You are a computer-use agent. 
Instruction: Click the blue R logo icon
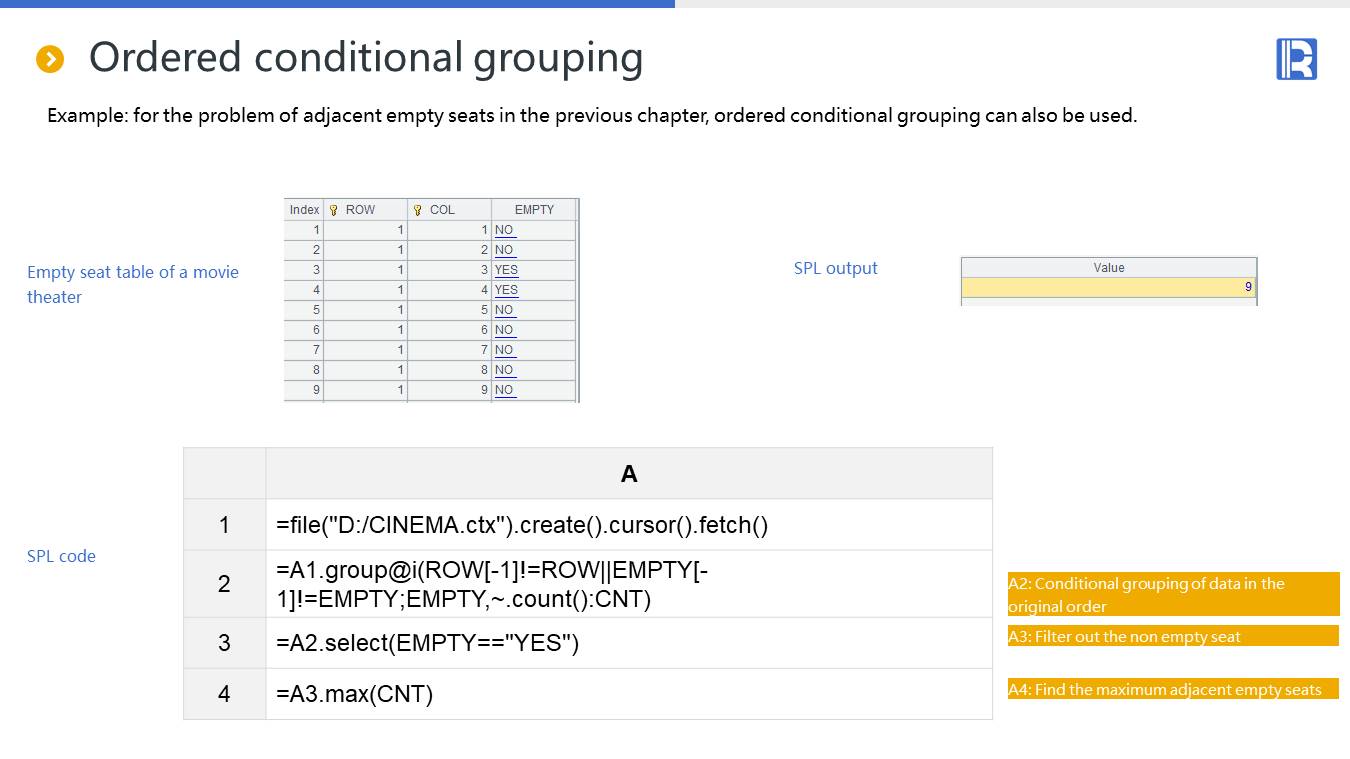click(1296, 59)
